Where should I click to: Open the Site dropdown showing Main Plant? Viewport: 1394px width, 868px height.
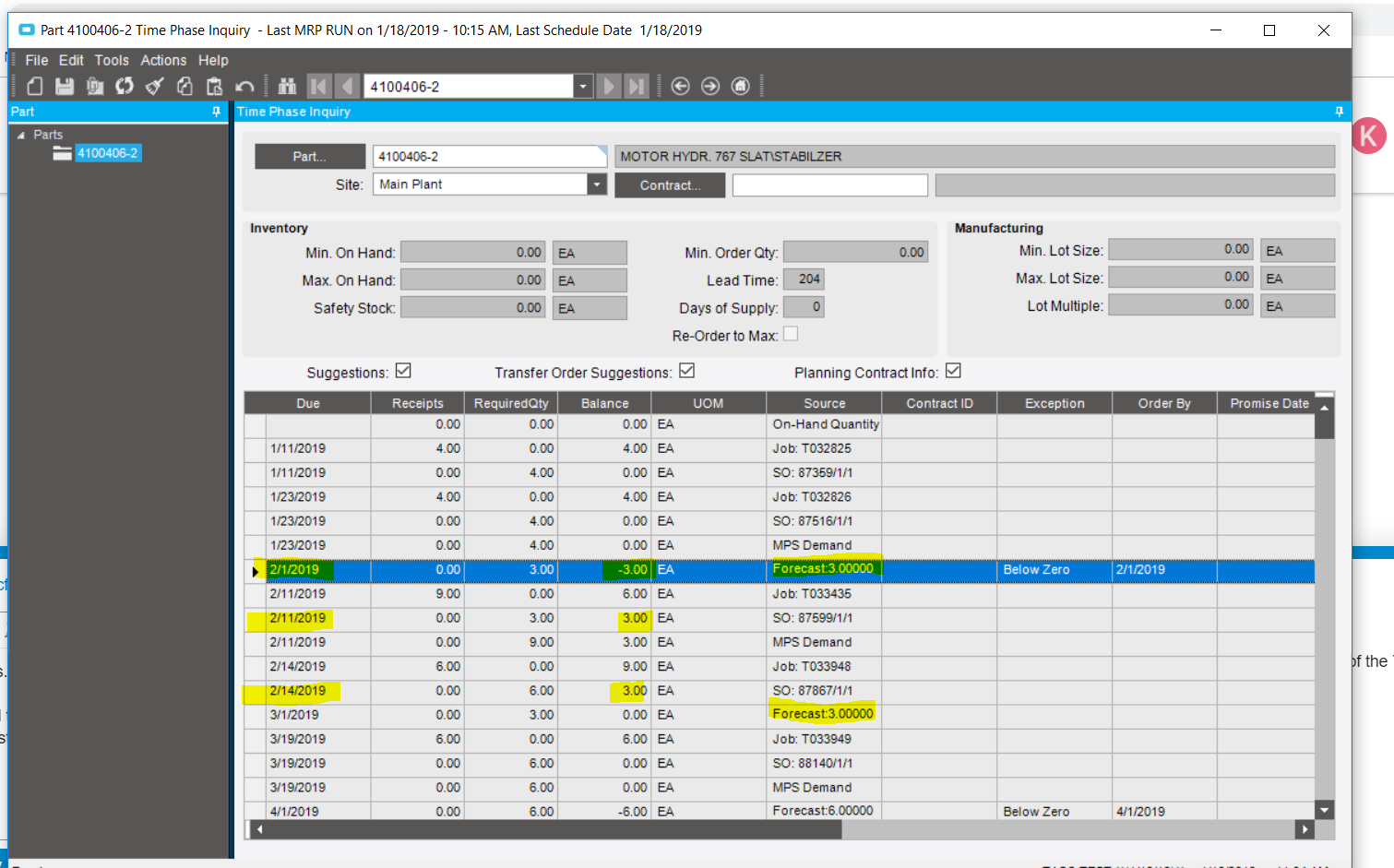tap(597, 184)
